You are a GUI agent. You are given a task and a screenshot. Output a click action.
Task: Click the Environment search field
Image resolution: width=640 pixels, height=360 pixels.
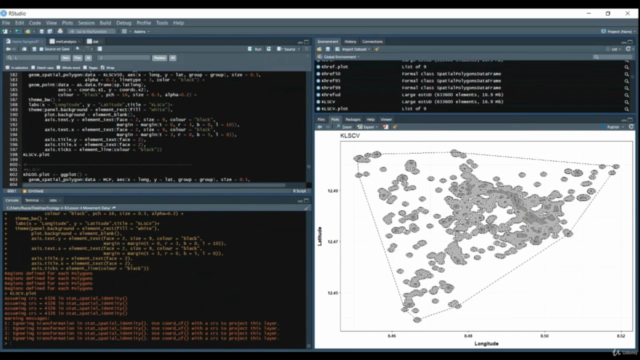pyautogui.click(x=612, y=57)
